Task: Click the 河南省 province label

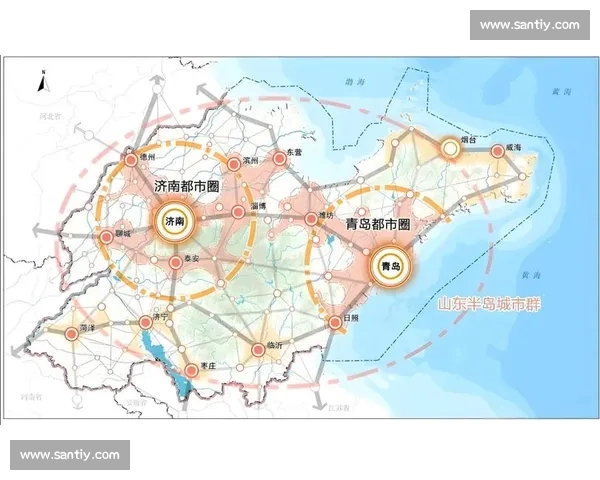Action: pyautogui.click(x=31, y=397)
